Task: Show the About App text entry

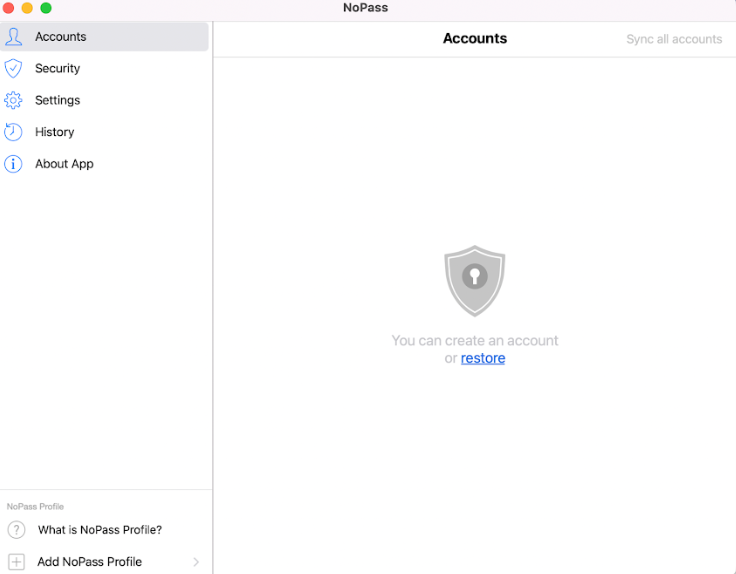Action: coord(64,164)
